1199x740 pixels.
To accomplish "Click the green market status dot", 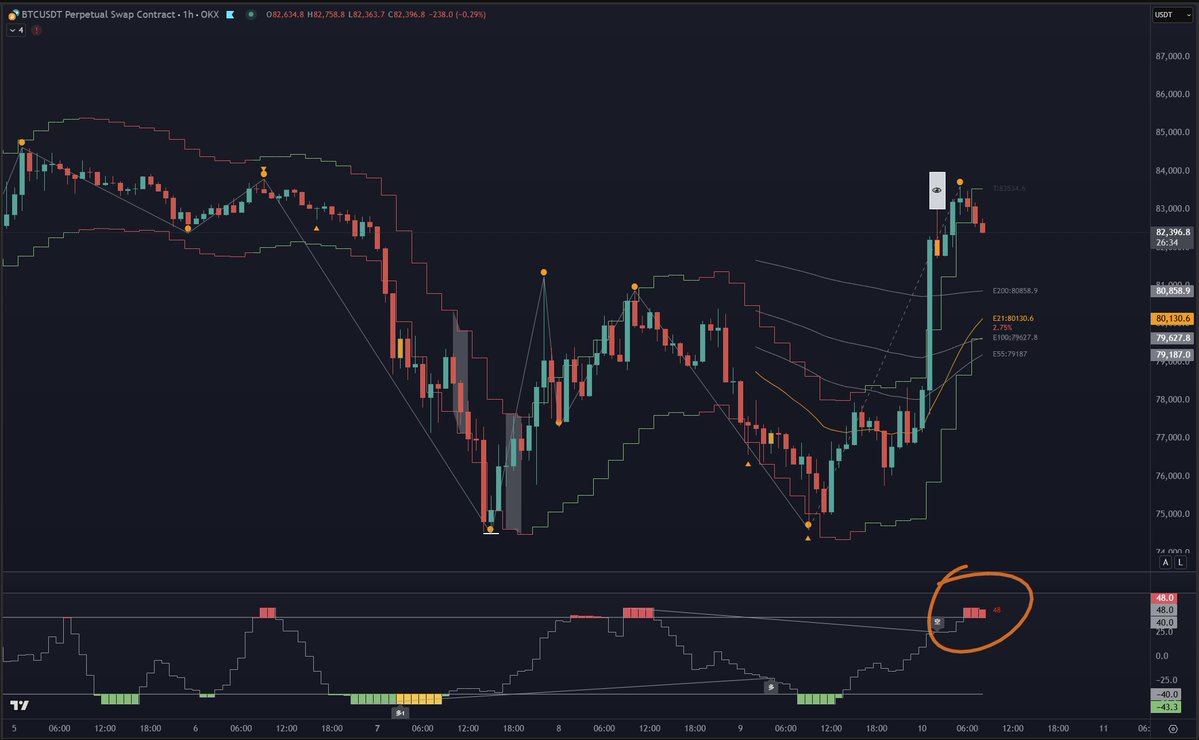I will tap(251, 15).
